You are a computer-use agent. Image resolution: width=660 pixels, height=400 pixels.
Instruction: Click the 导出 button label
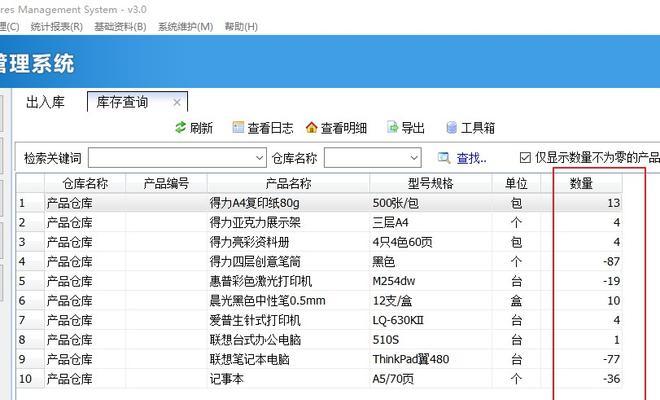(413, 128)
